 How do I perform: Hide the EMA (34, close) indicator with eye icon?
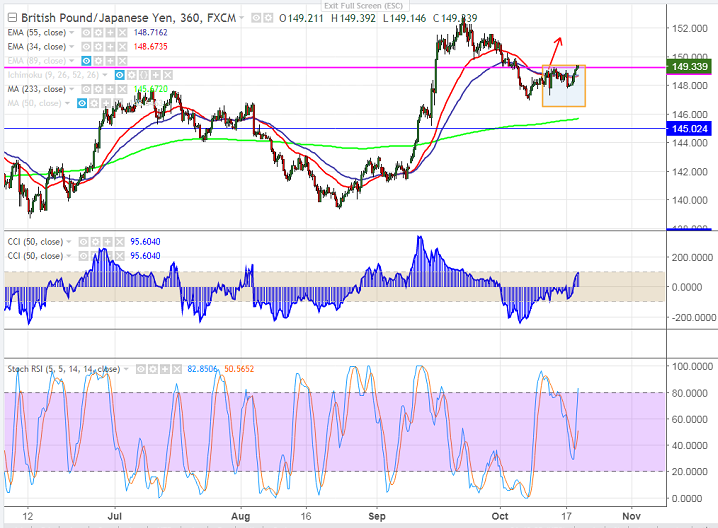click(x=86, y=47)
